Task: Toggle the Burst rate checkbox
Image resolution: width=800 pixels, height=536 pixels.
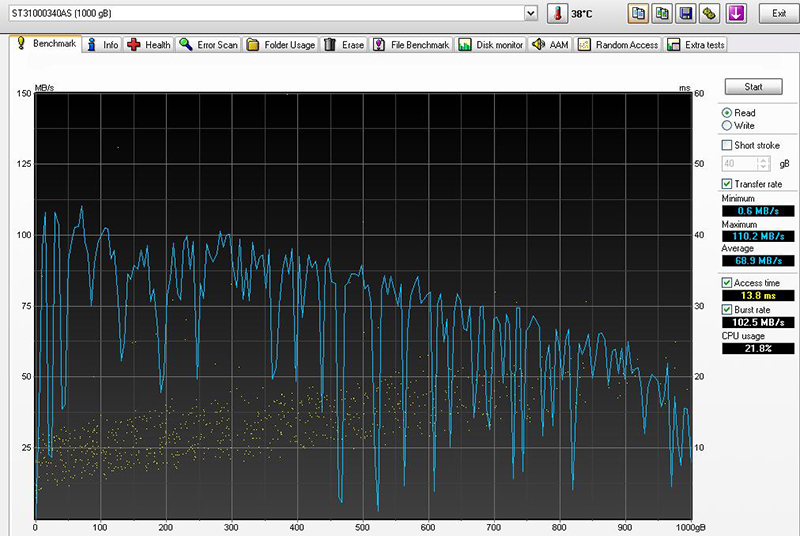Action: tap(727, 310)
